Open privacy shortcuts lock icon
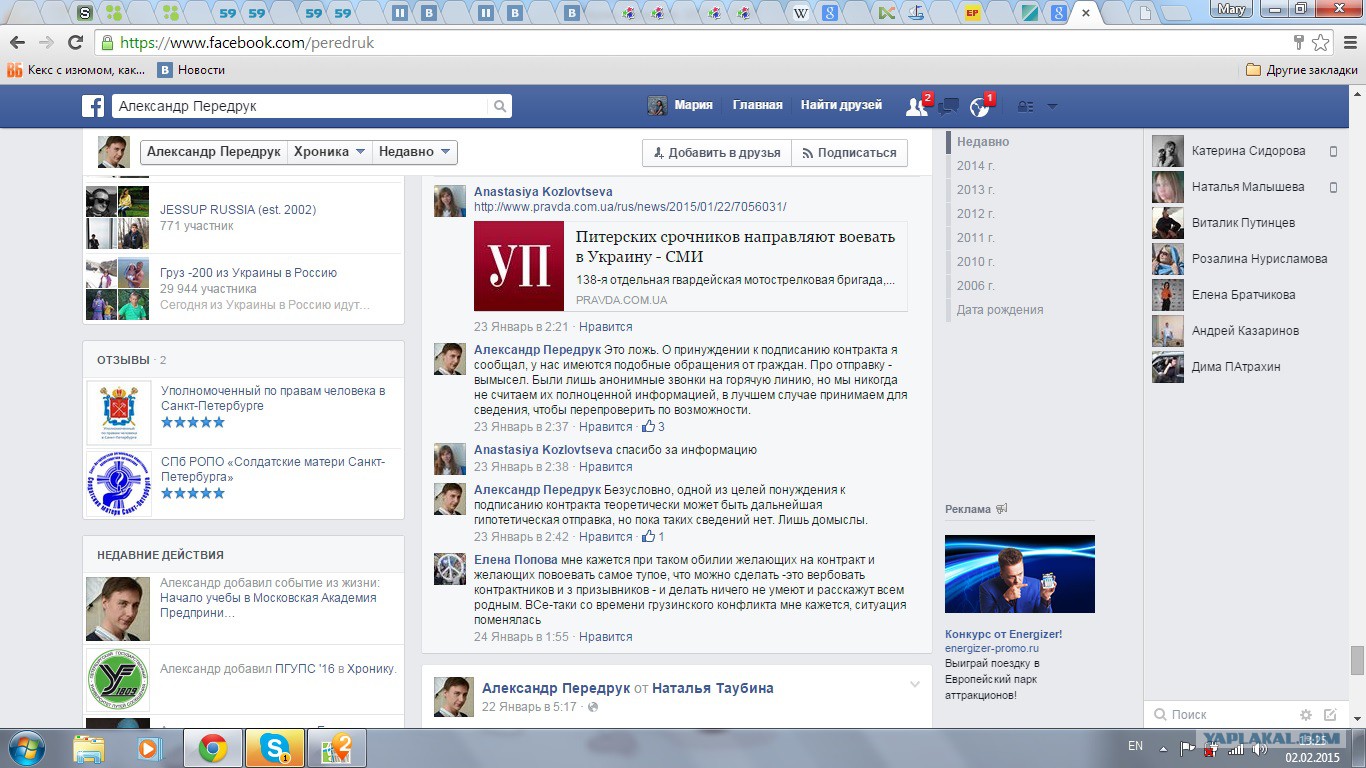This screenshot has width=1366, height=768. [1025, 106]
